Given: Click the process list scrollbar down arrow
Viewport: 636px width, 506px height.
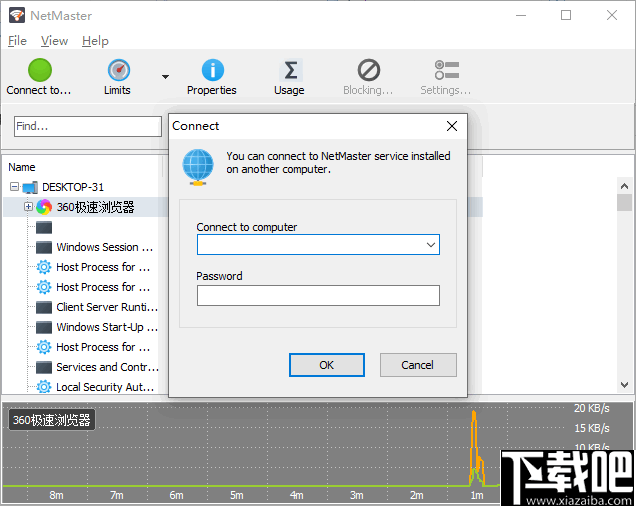Looking at the screenshot, I should tap(625, 384).
